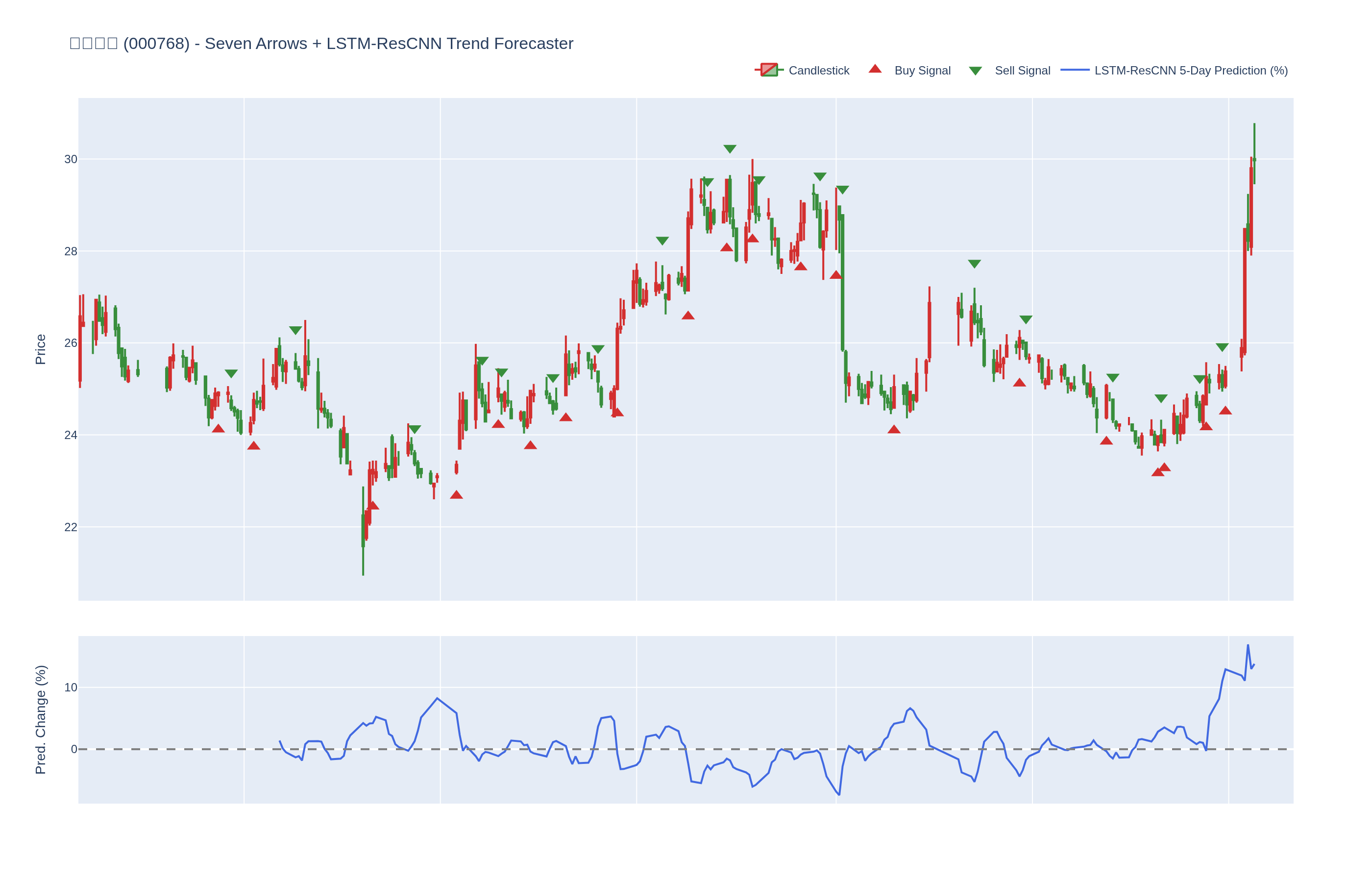Click the 10 tick label on prediction axis
This screenshot has width=1372, height=882.
point(71,687)
